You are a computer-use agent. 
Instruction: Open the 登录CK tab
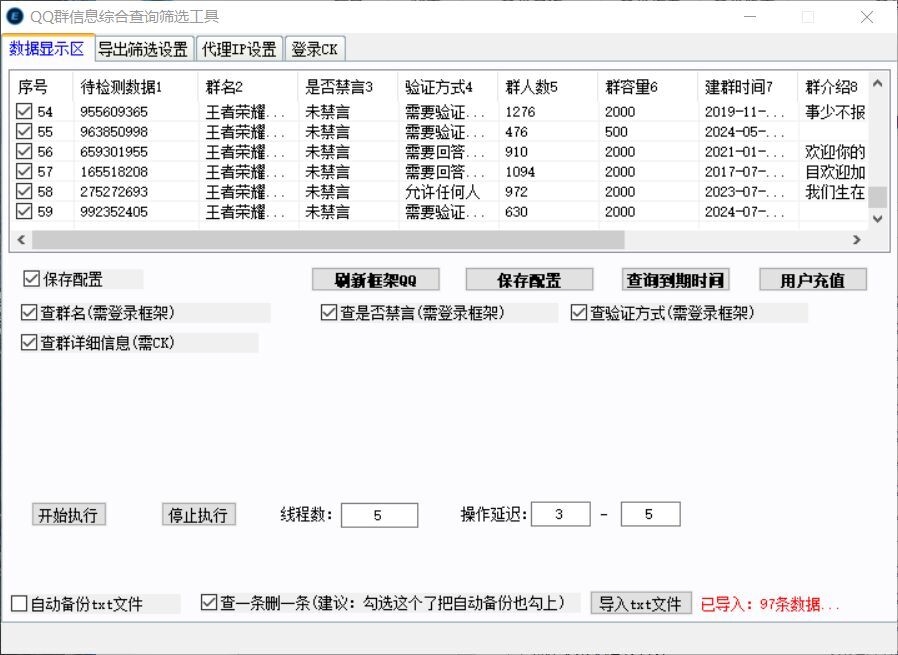tap(314, 50)
